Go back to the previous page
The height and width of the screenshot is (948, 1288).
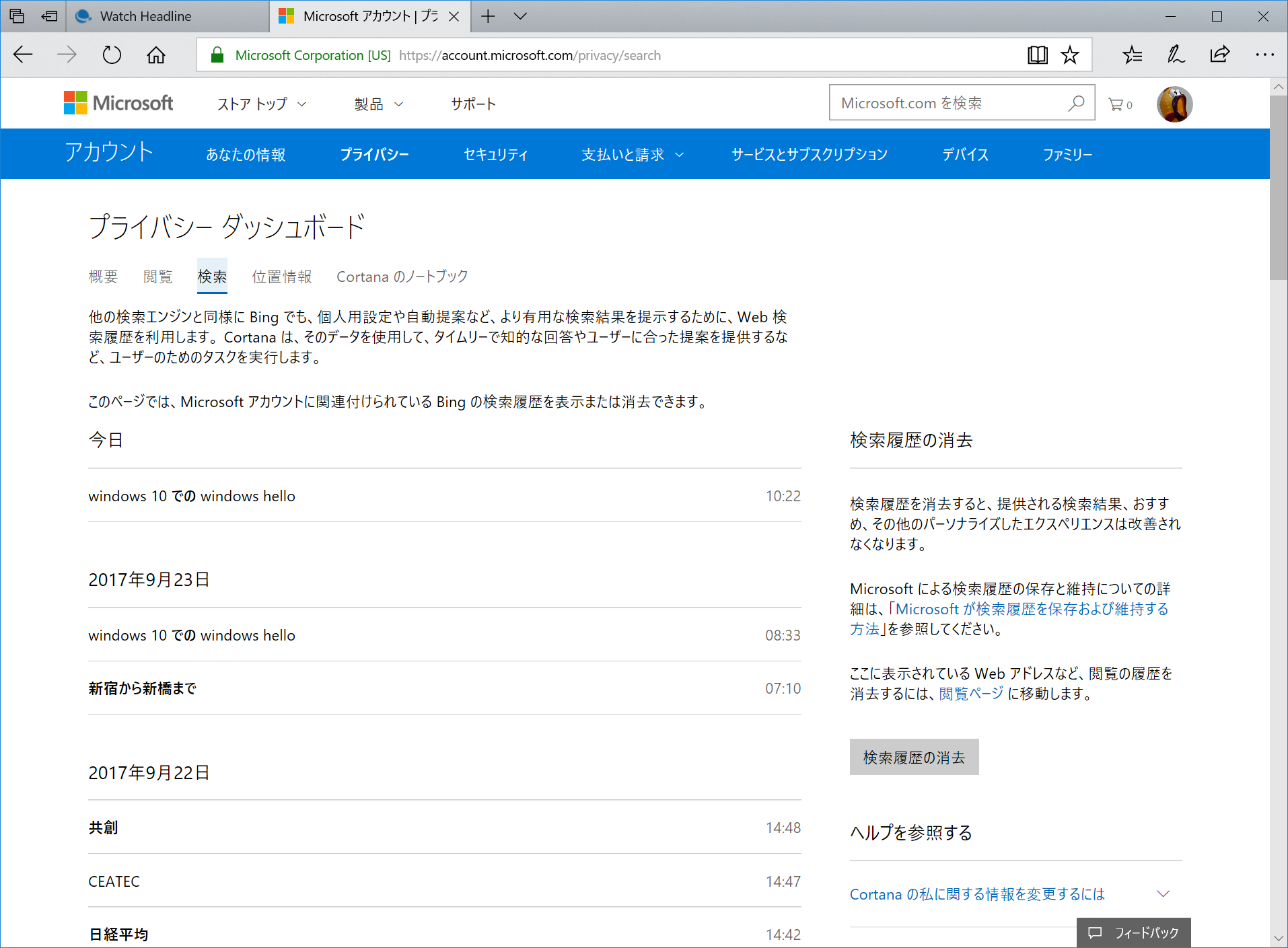[22, 54]
